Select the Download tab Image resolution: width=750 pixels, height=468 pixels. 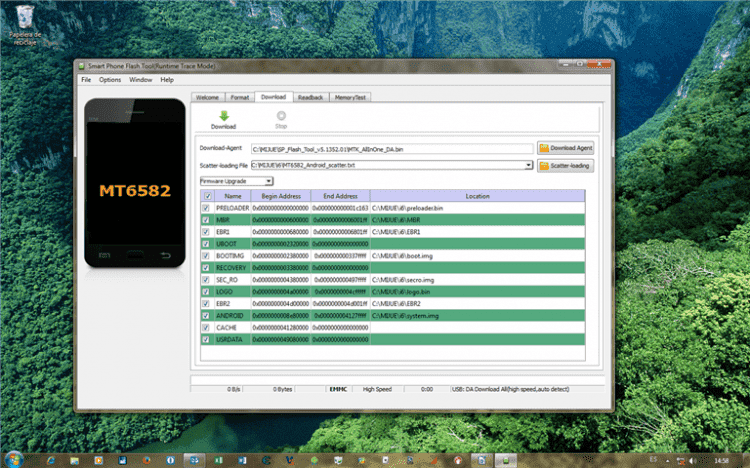(x=274, y=97)
